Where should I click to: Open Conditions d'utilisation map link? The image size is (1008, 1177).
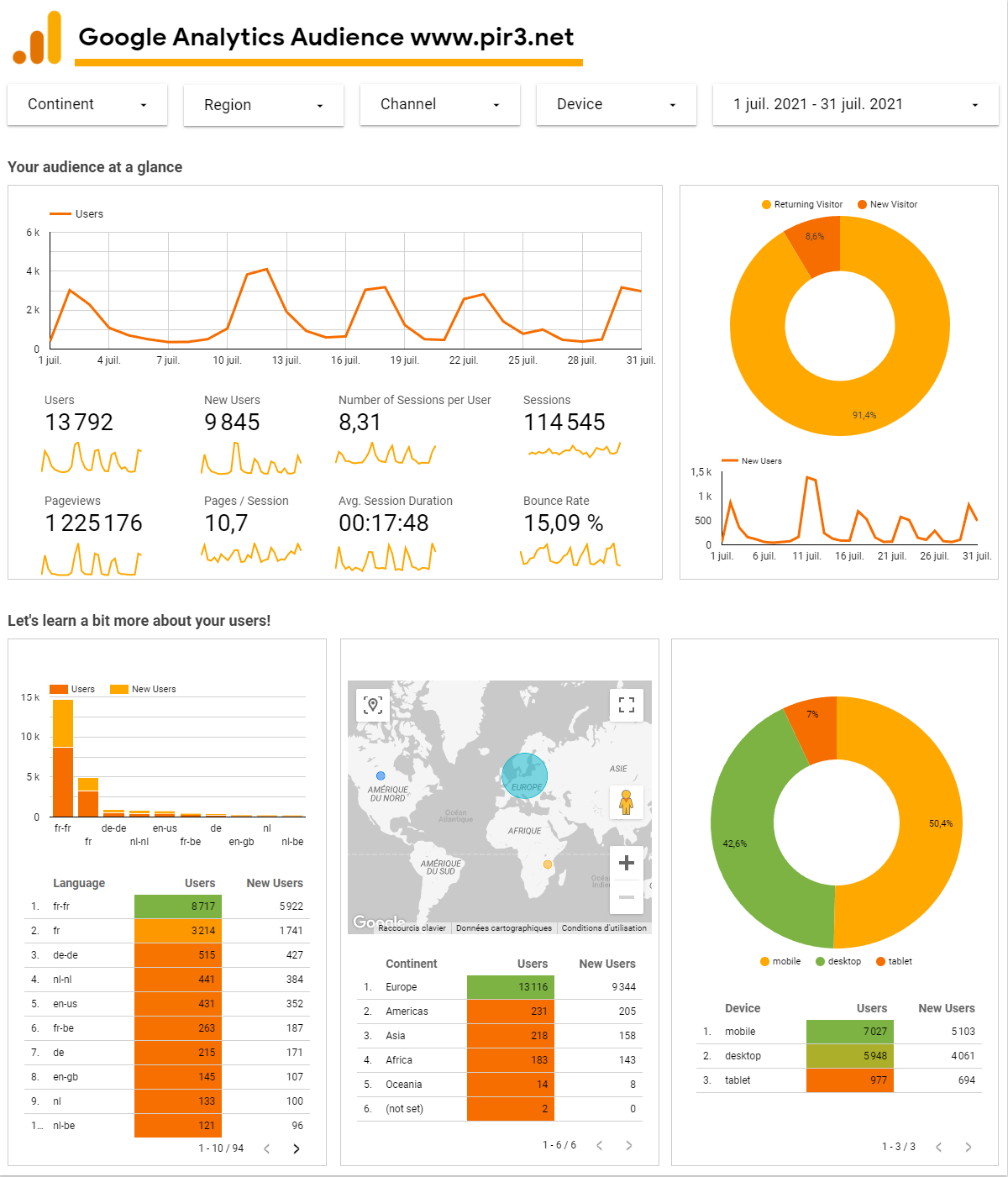[x=604, y=928]
